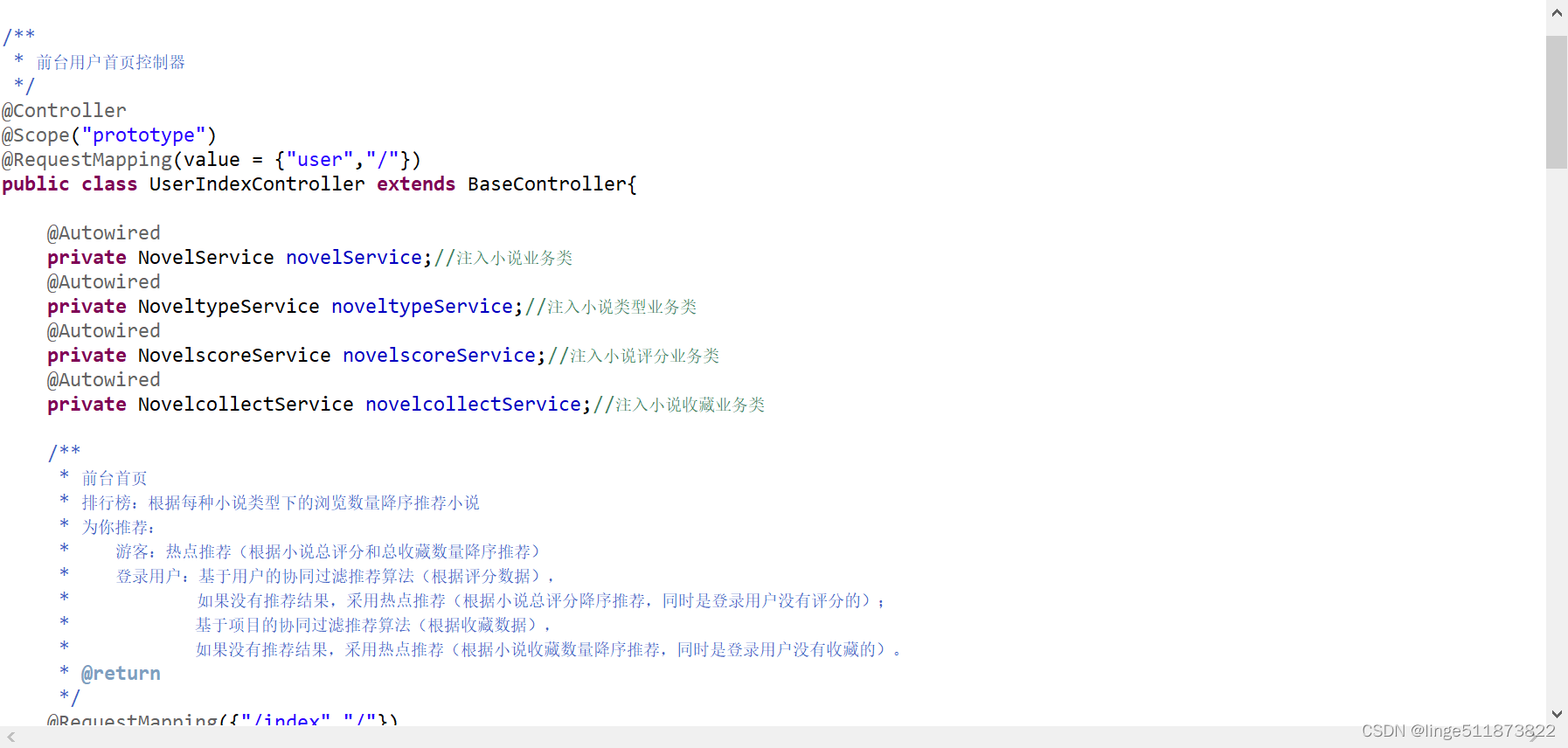Click the NovelService type declaration

point(206,258)
